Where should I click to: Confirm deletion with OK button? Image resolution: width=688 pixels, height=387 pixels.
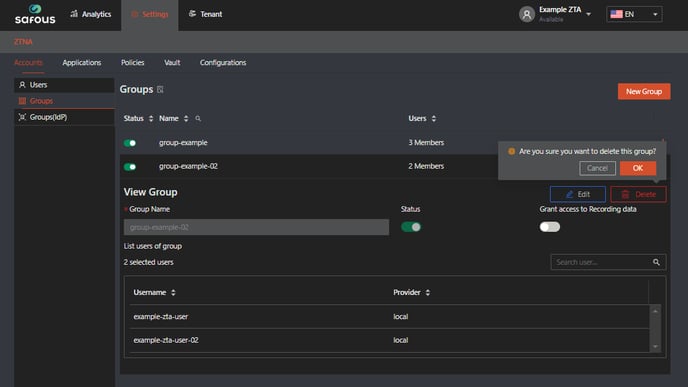[638, 168]
